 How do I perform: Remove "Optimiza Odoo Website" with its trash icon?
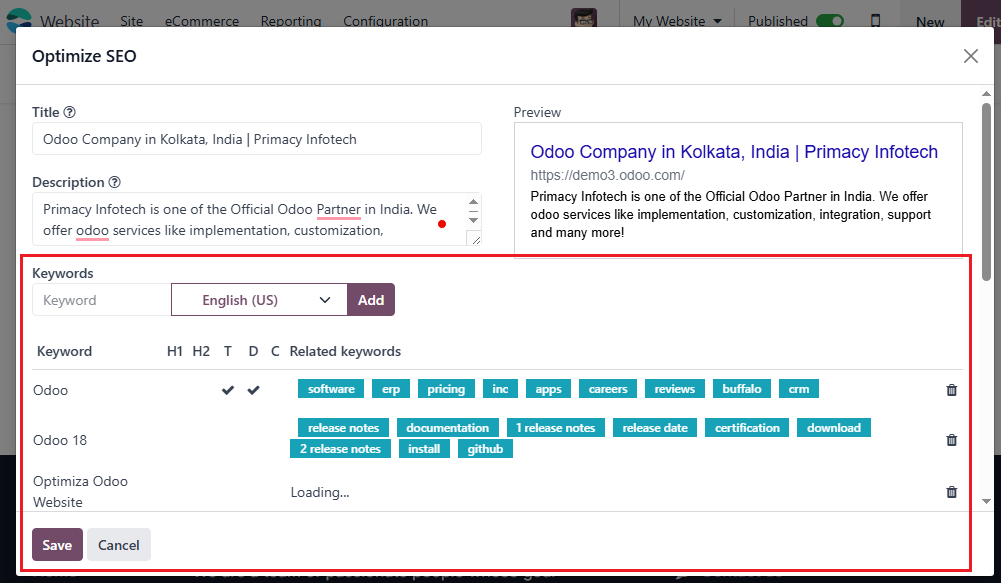951,491
